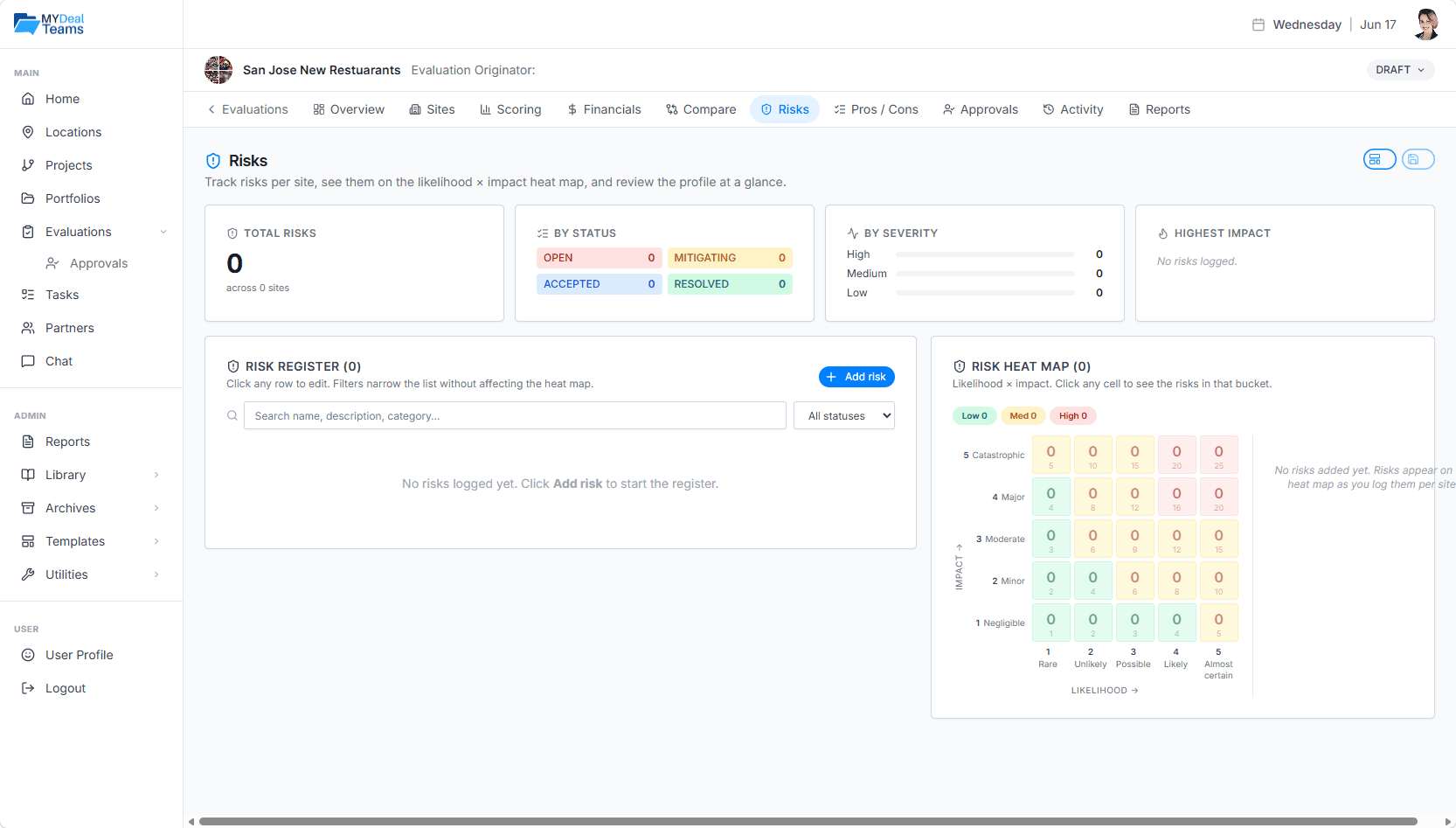
Task: Open the Financials tab
Action: (x=604, y=109)
